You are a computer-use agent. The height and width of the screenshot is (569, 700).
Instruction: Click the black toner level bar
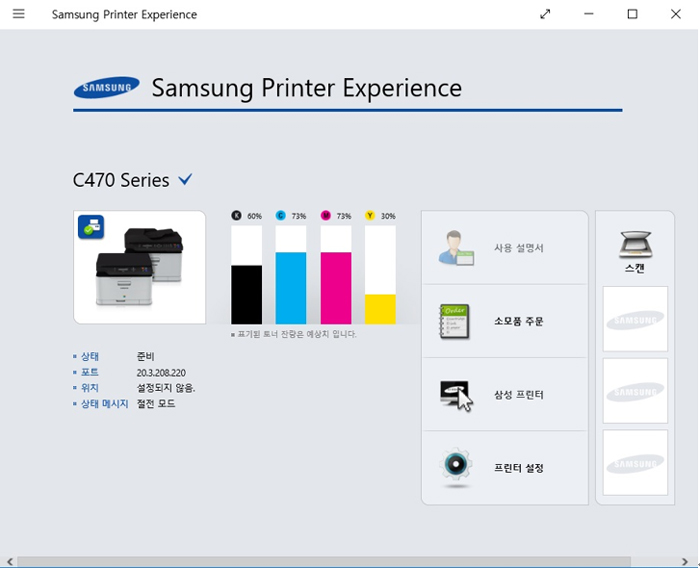246,274
